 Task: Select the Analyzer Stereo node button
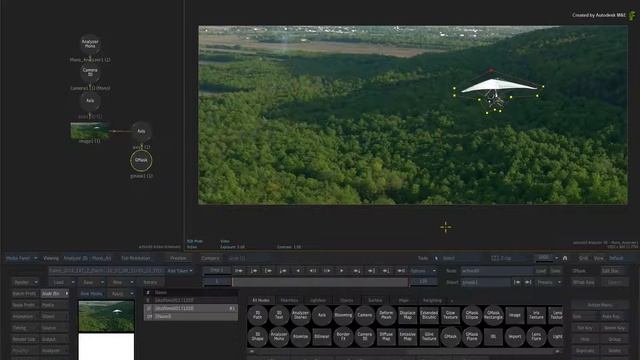pyautogui.click(x=300, y=315)
